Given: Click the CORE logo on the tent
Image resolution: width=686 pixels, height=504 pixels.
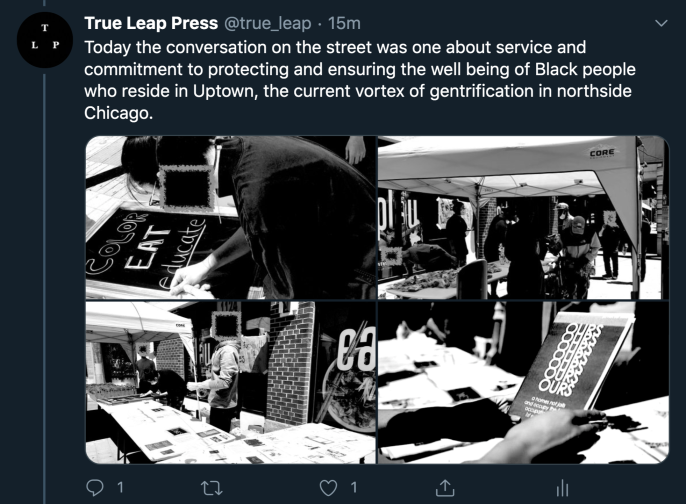Looking at the screenshot, I should tap(602, 153).
